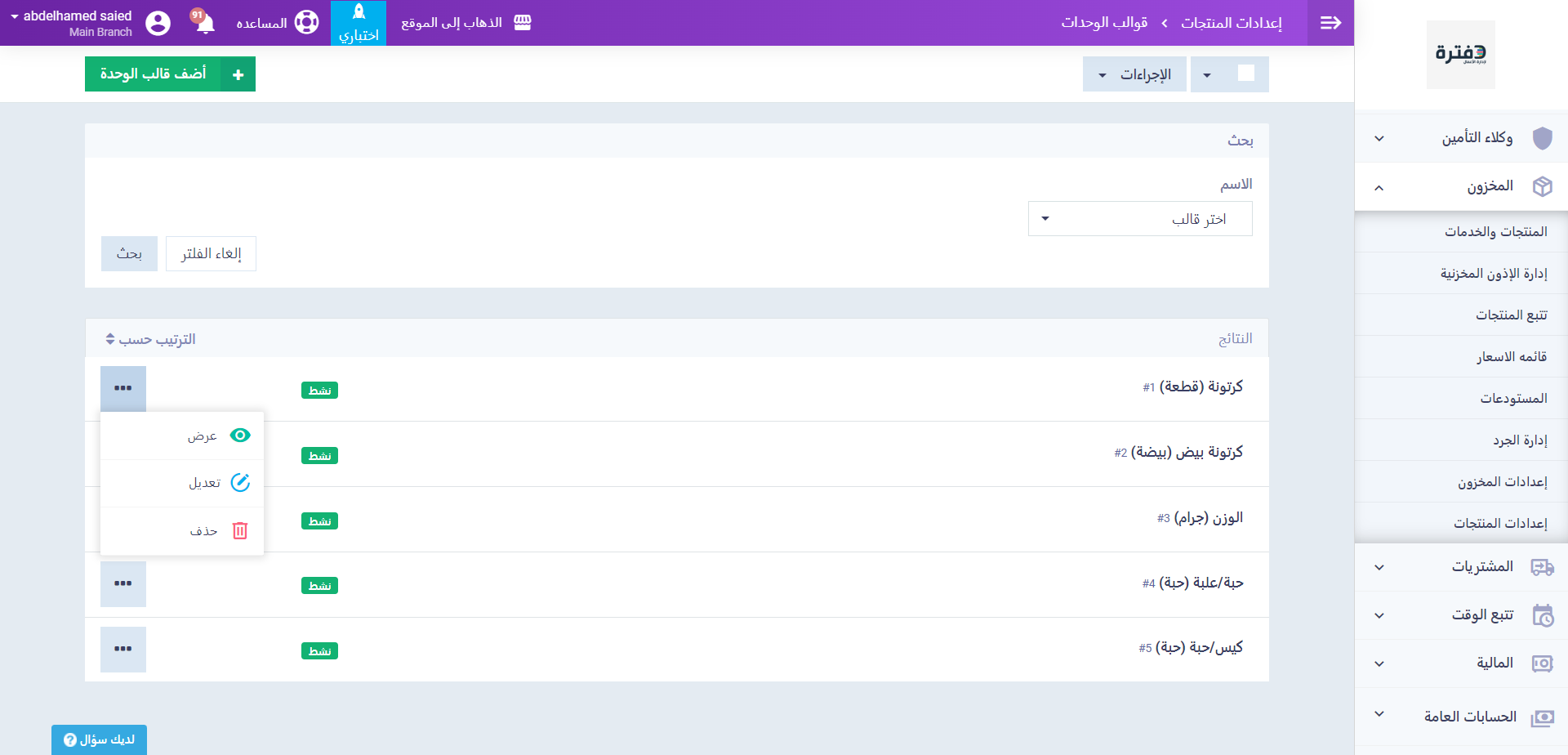Collapse the المخزون sidebar section

click(1379, 187)
